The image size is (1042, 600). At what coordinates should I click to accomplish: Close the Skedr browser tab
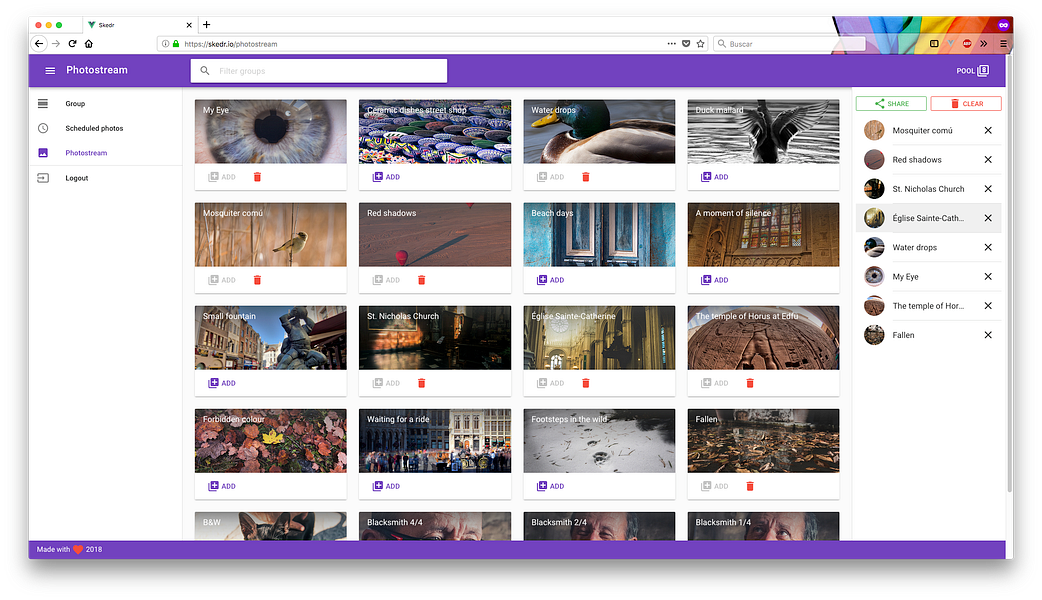(x=189, y=25)
